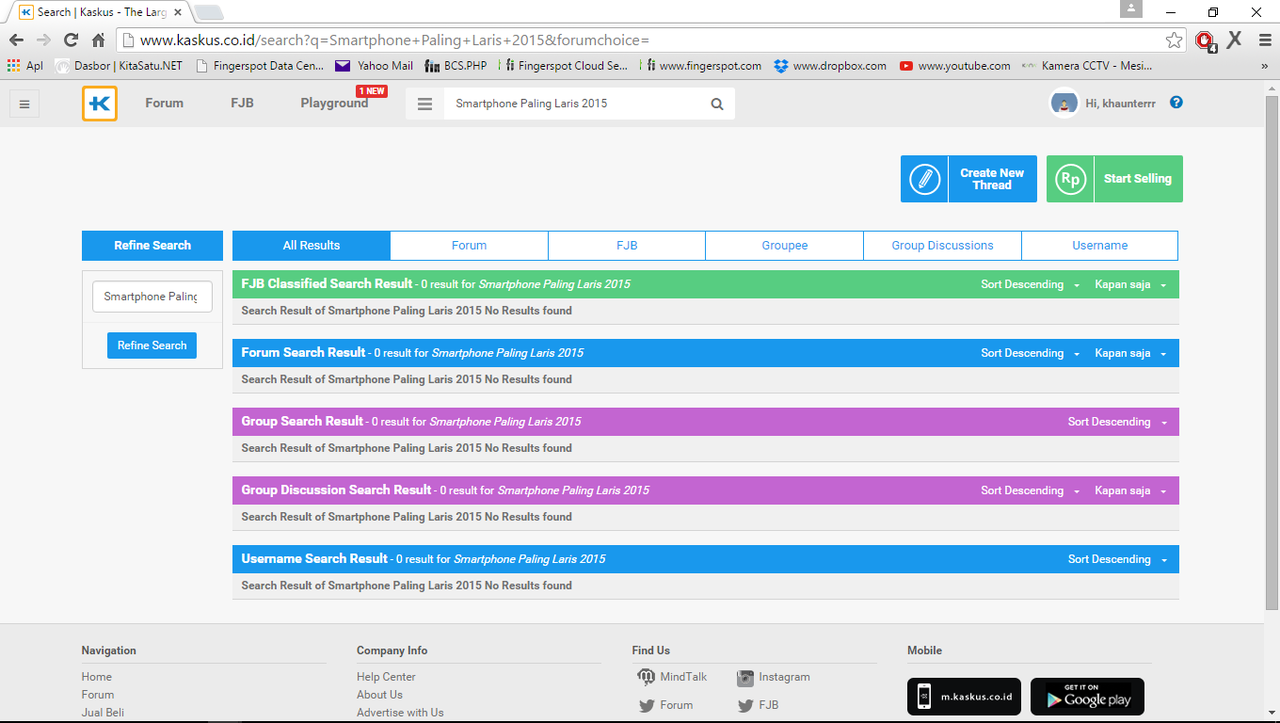Open the Kamera CCTV bookmark

pos(1087,66)
